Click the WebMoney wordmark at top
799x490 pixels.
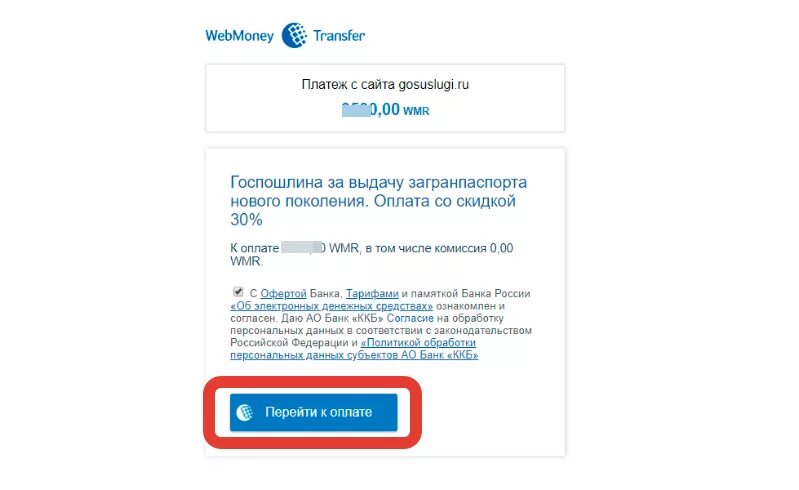click(x=239, y=36)
